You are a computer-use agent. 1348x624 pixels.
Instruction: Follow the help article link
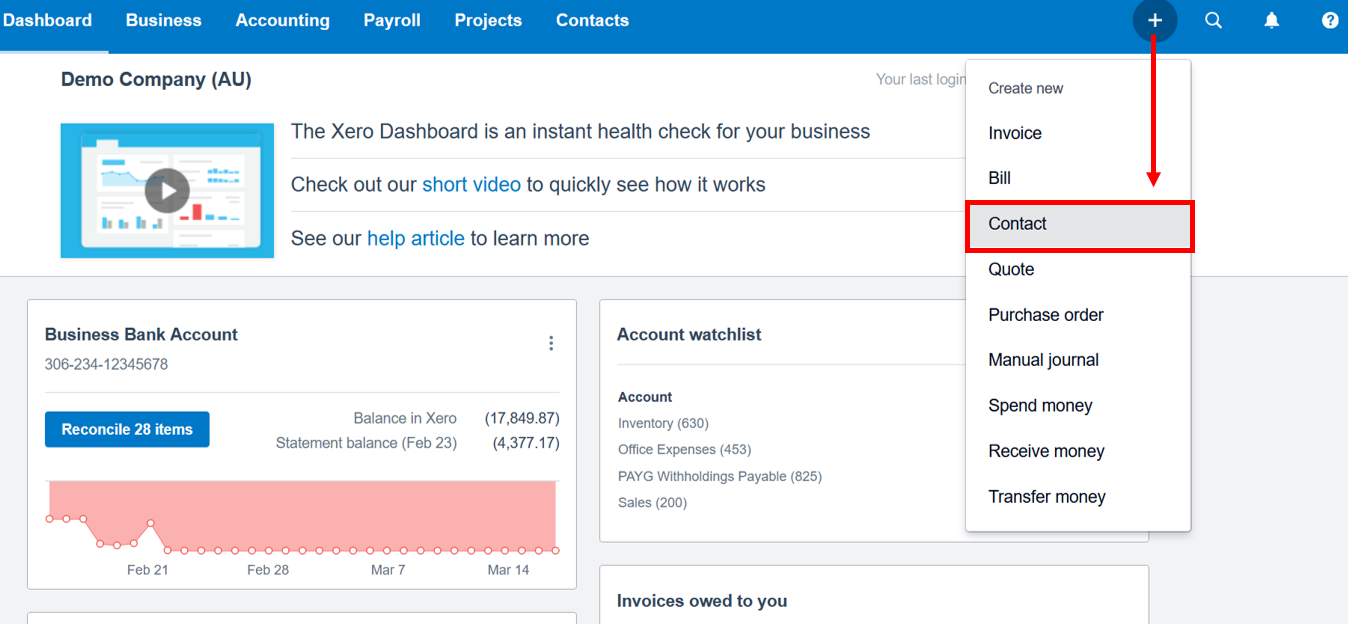click(x=416, y=238)
